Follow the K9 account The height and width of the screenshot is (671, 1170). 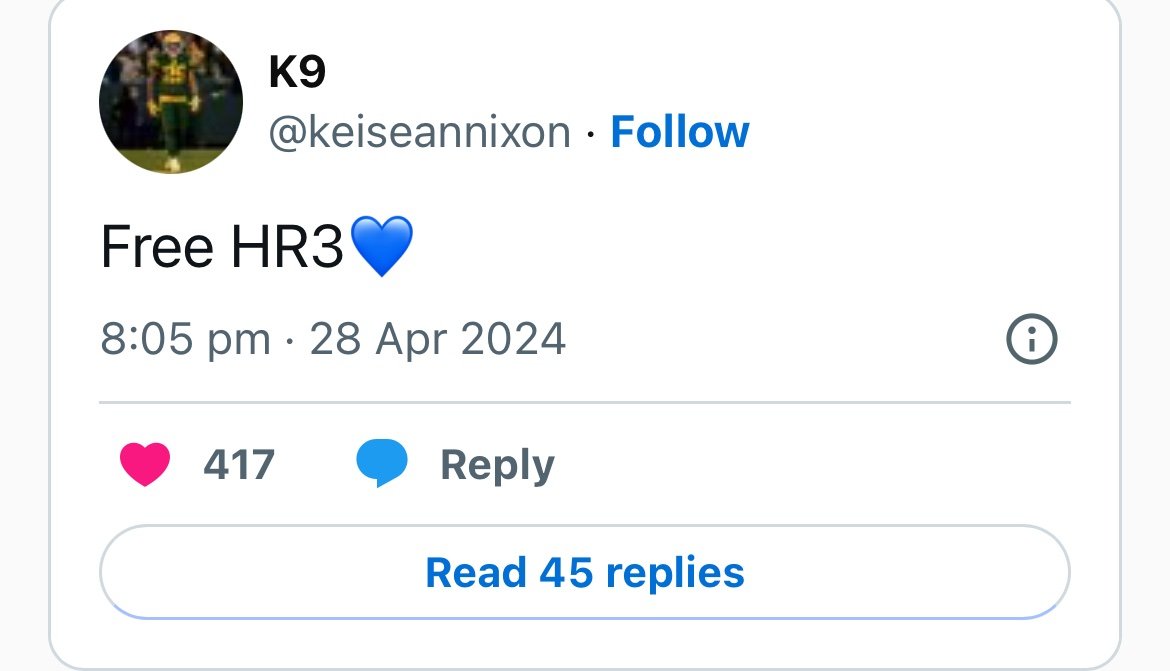[x=679, y=132]
